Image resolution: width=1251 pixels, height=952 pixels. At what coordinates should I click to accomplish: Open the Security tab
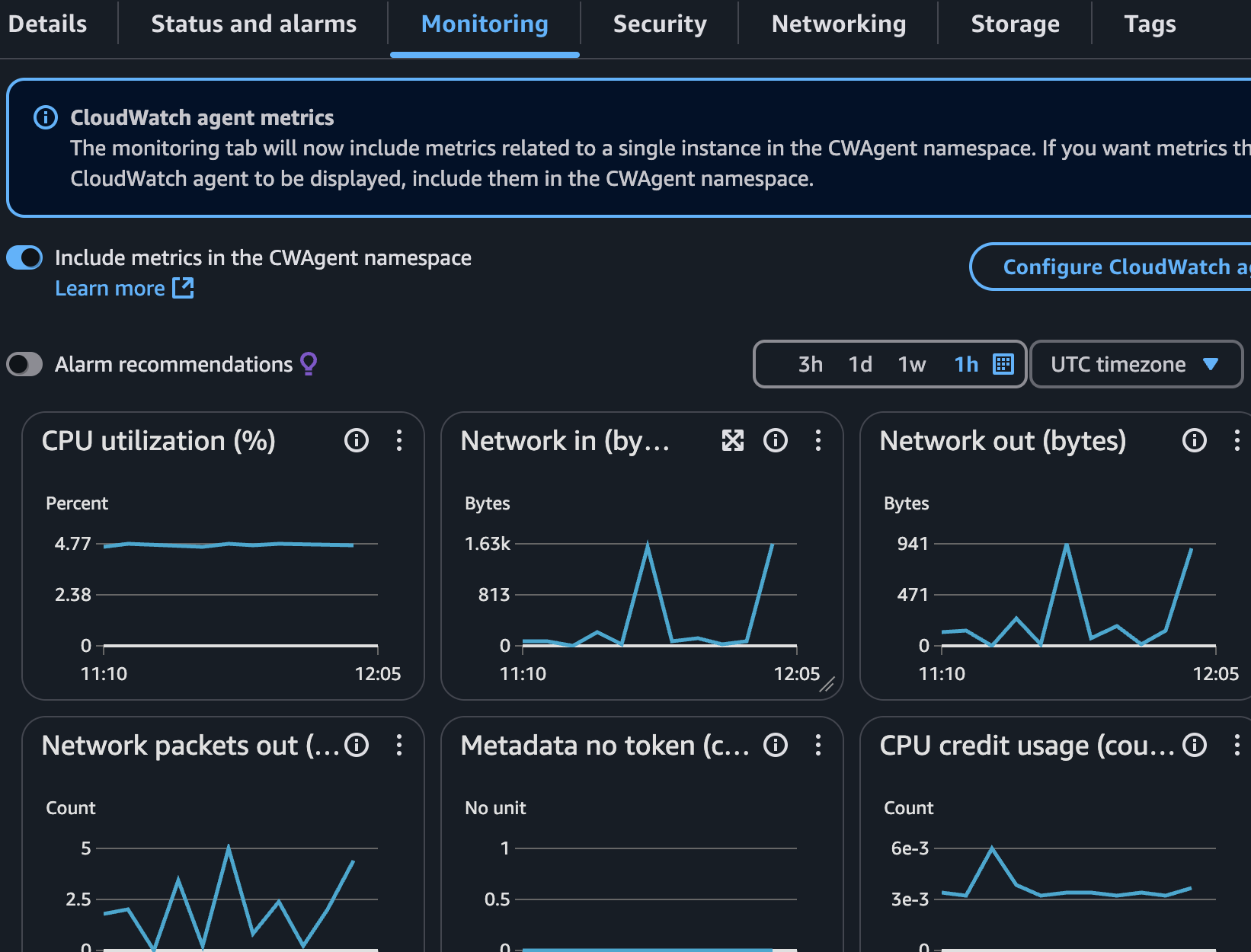click(660, 24)
